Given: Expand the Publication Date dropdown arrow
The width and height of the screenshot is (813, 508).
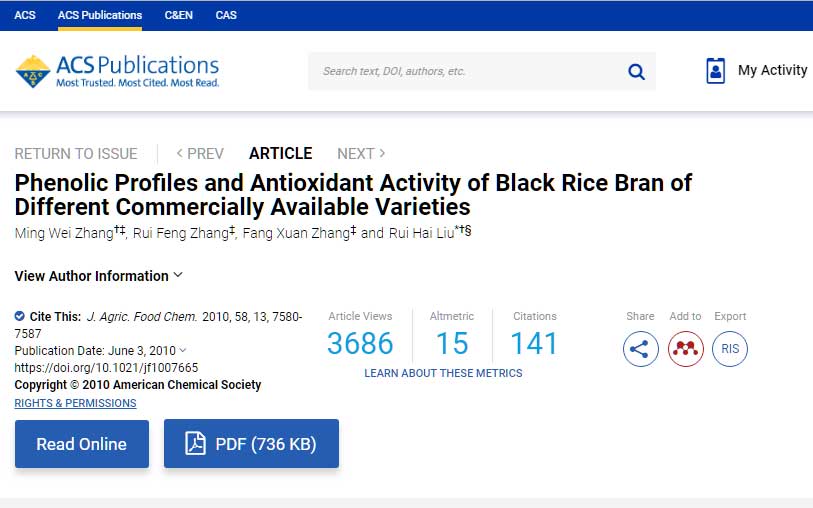Looking at the screenshot, I should 183,350.
